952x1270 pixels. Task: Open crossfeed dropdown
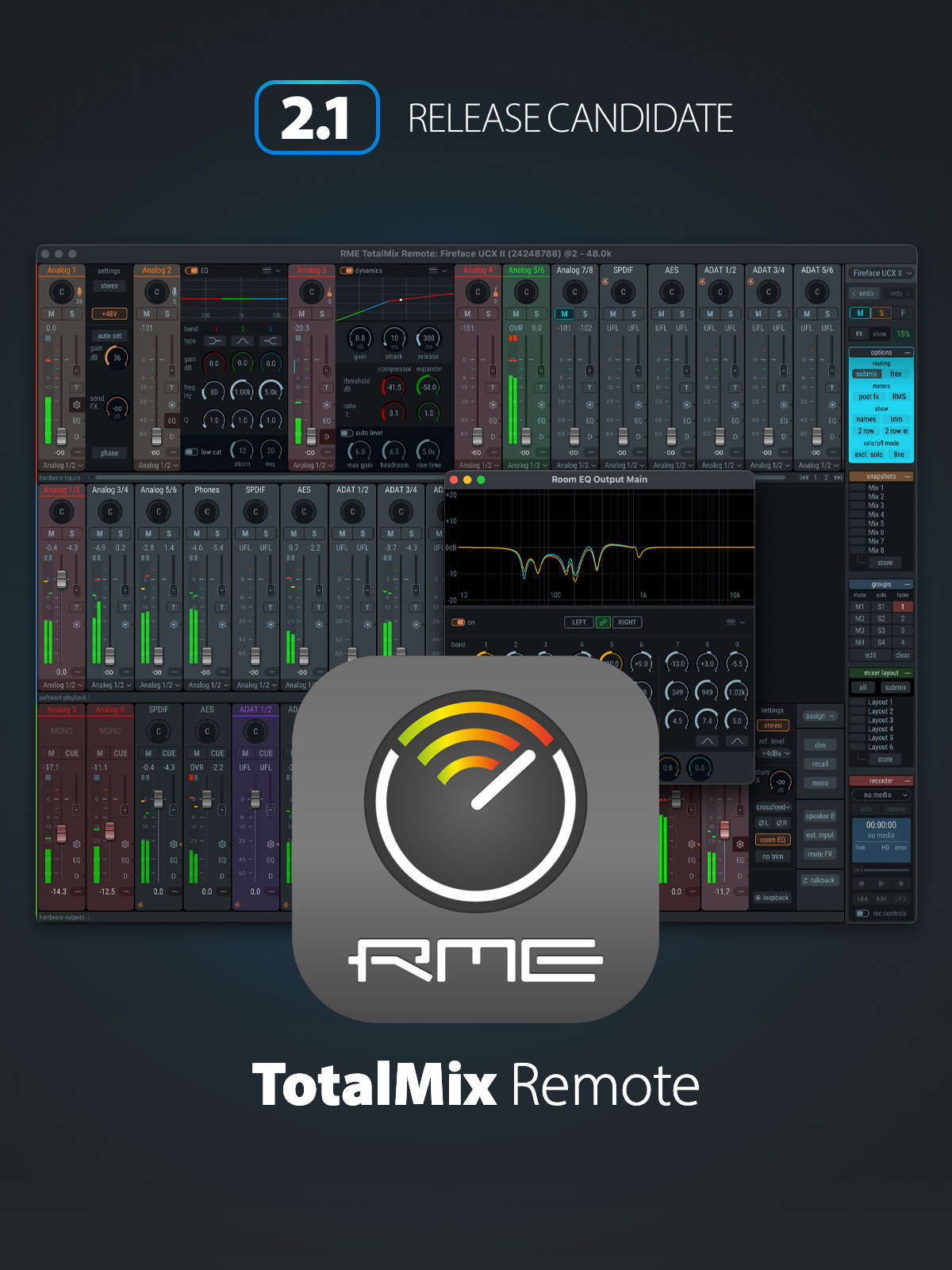(x=773, y=807)
